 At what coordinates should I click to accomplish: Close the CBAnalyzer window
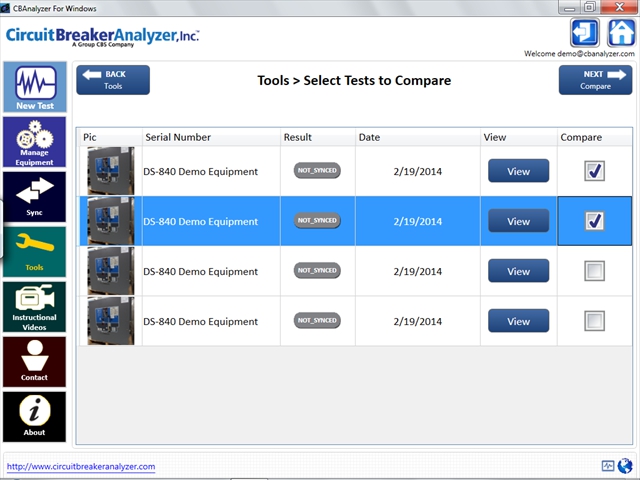tap(620, 7)
